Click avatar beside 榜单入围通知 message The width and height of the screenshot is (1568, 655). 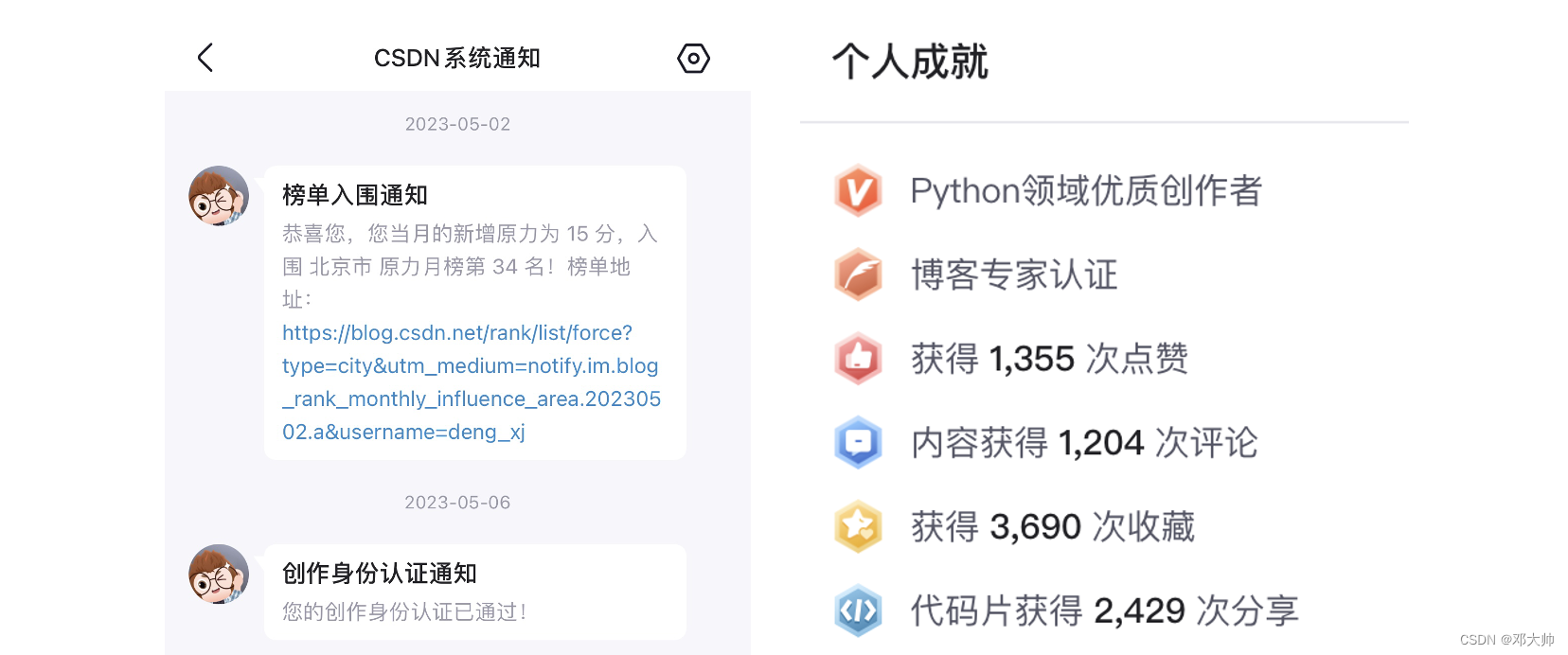219,196
